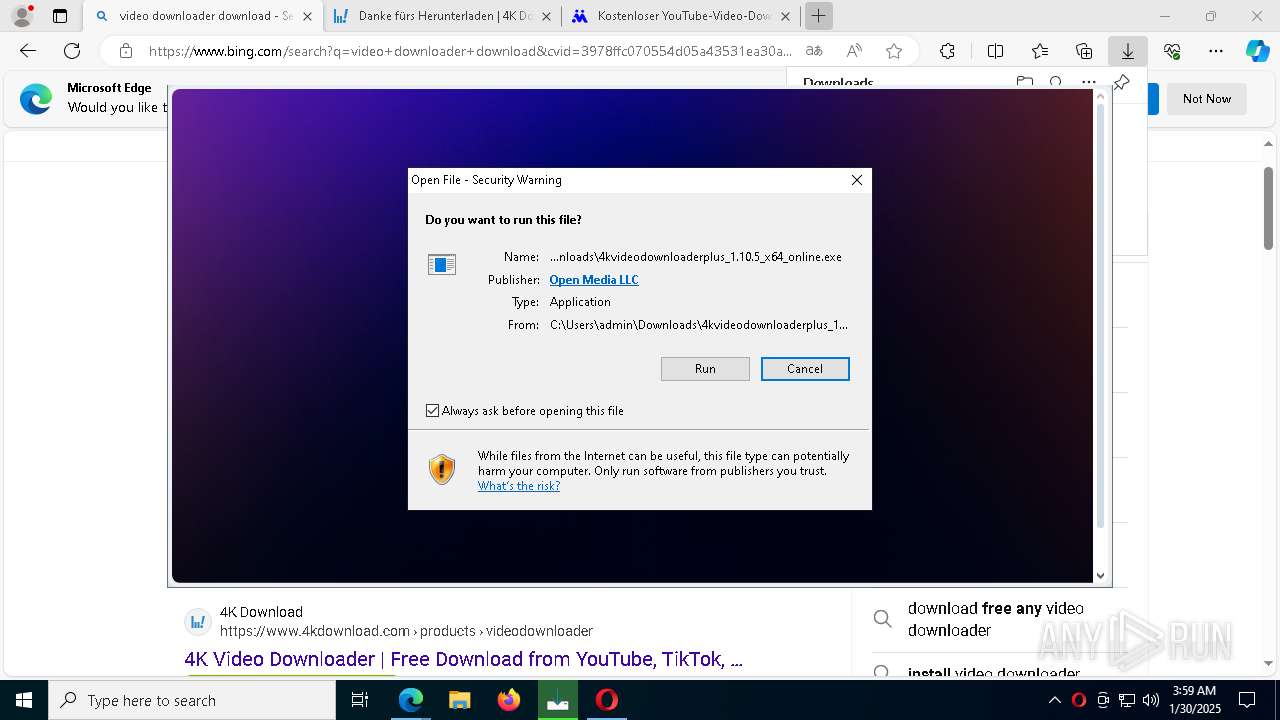Switch to Kostenloser YouTube-Video-Downloader tab
1280x720 pixels.
(682, 16)
